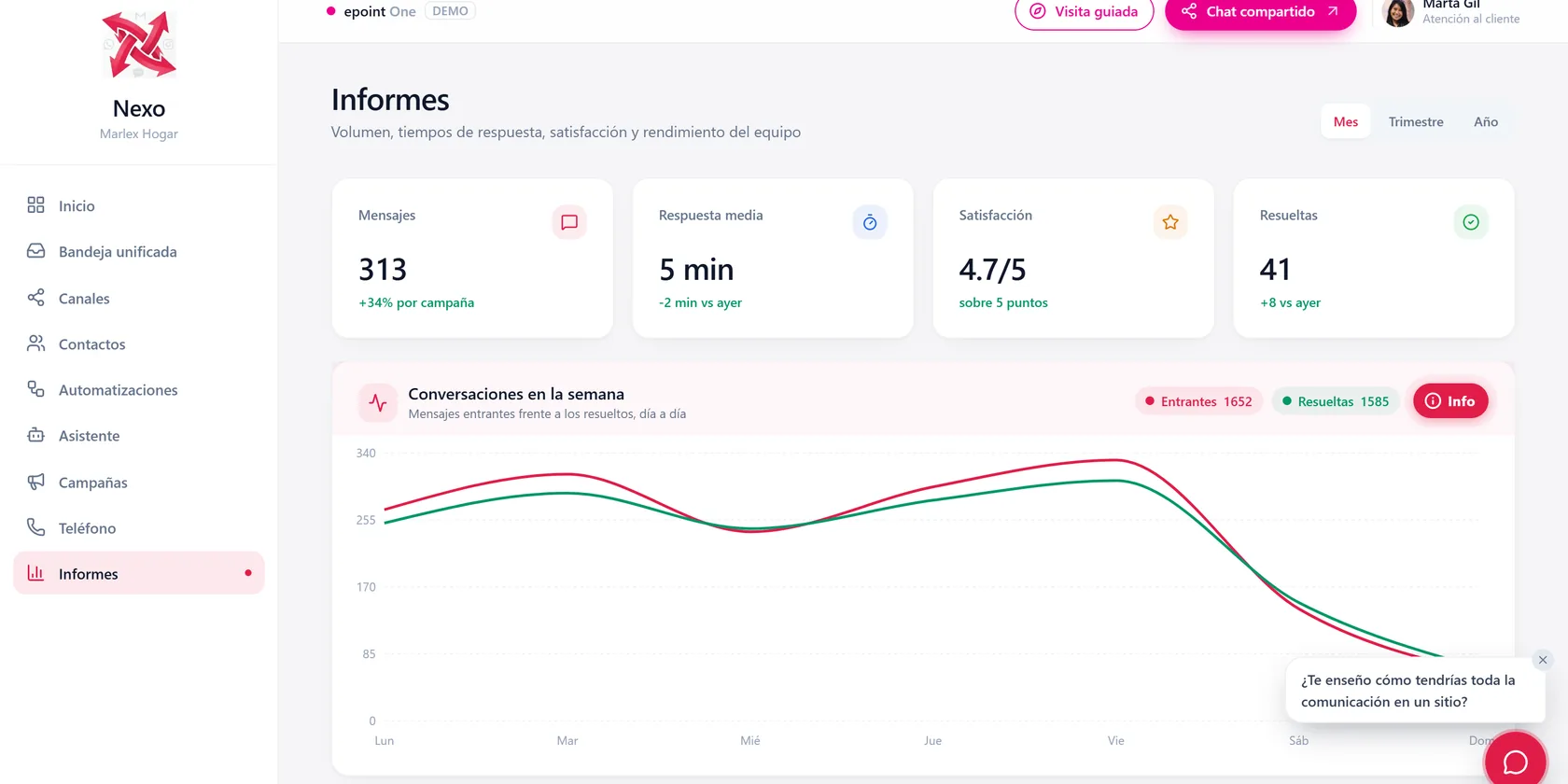Switch to the Trimestre period tab
The height and width of the screenshot is (784, 1568).
pos(1416,121)
